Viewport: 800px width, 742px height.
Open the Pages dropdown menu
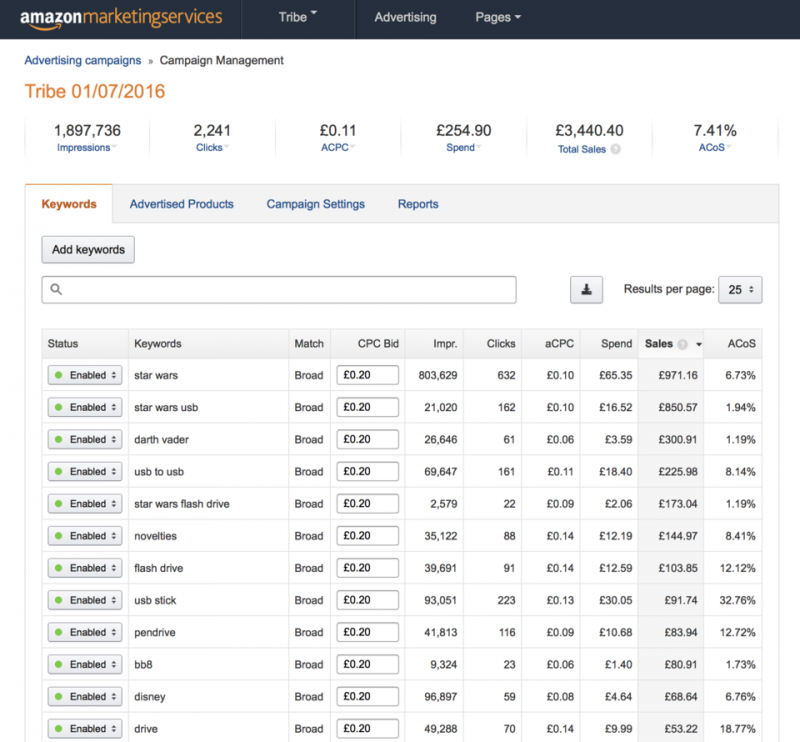[x=498, y=17]
